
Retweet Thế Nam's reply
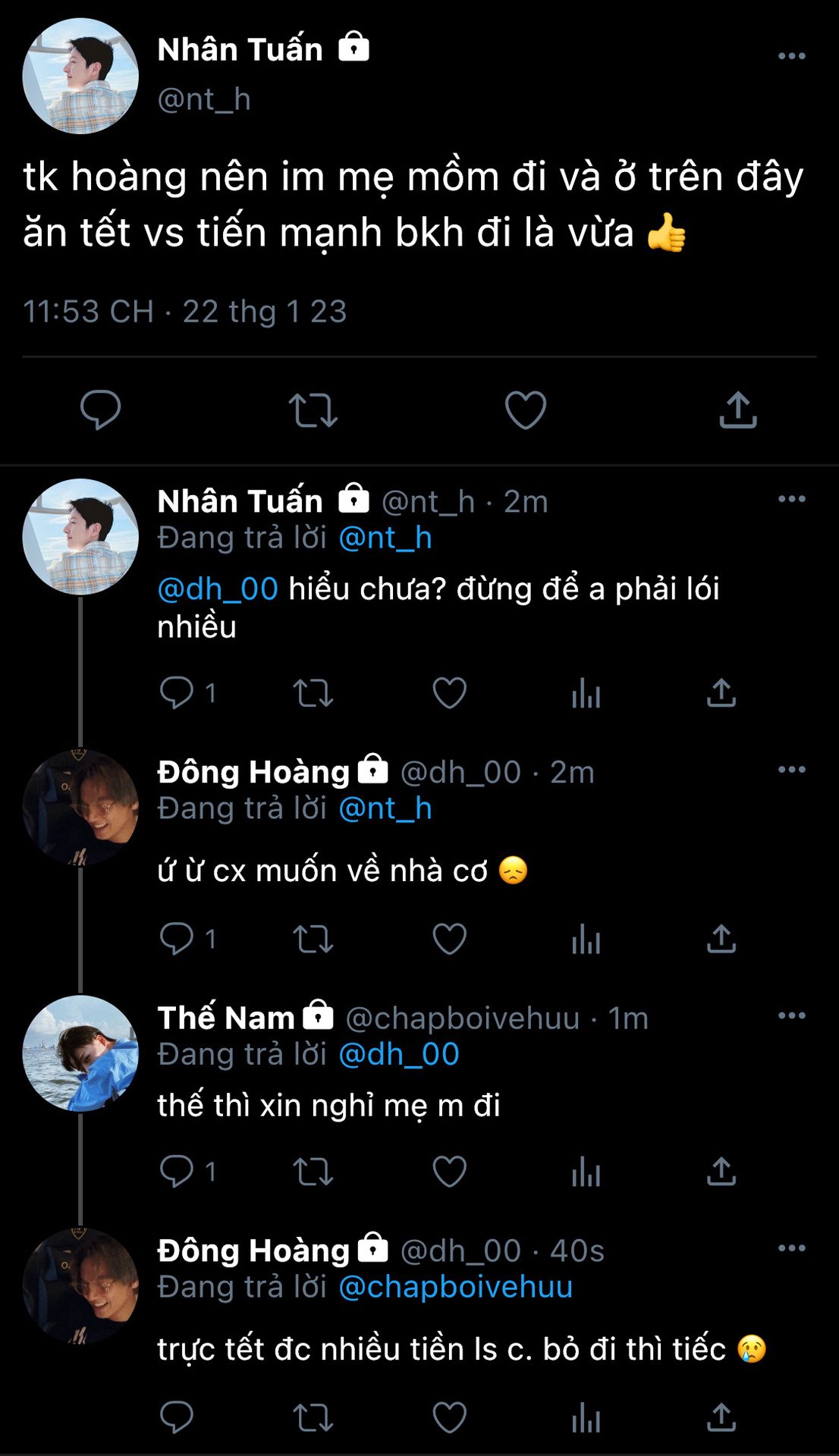[313, 1172]
